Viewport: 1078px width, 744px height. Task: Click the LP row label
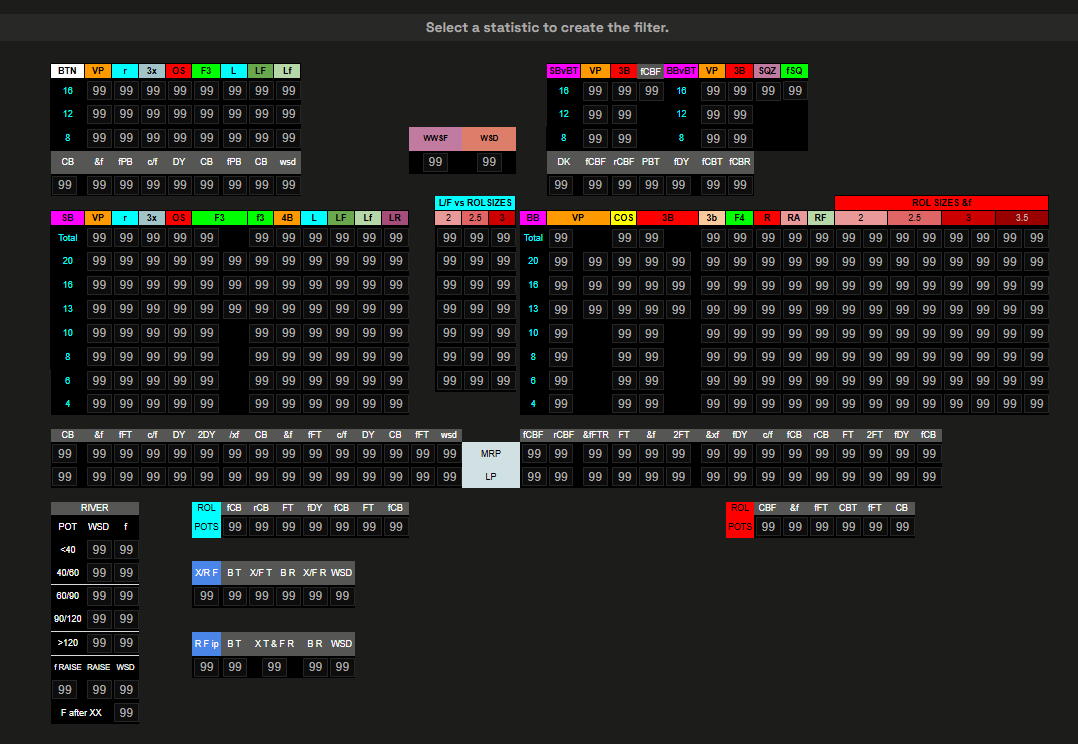pos(491,477)
